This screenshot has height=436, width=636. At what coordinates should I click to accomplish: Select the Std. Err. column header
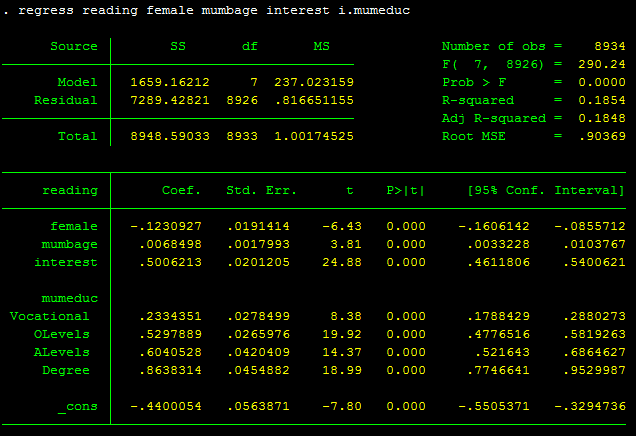point(262,190)
